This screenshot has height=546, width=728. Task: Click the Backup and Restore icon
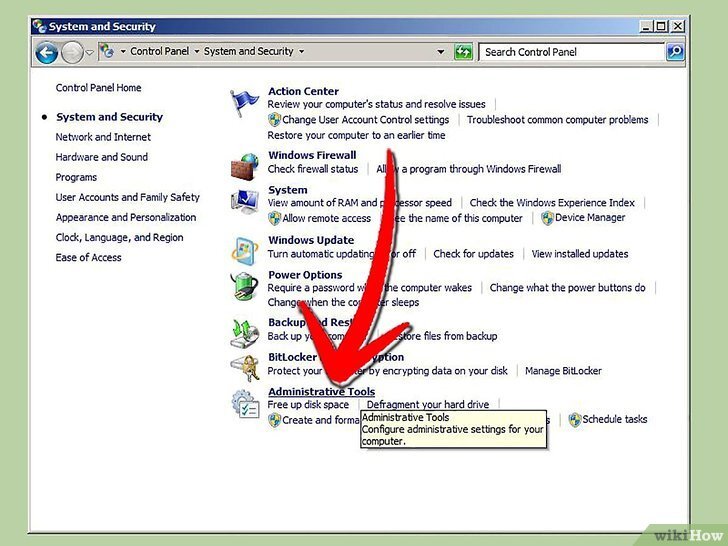pos(245,331)
